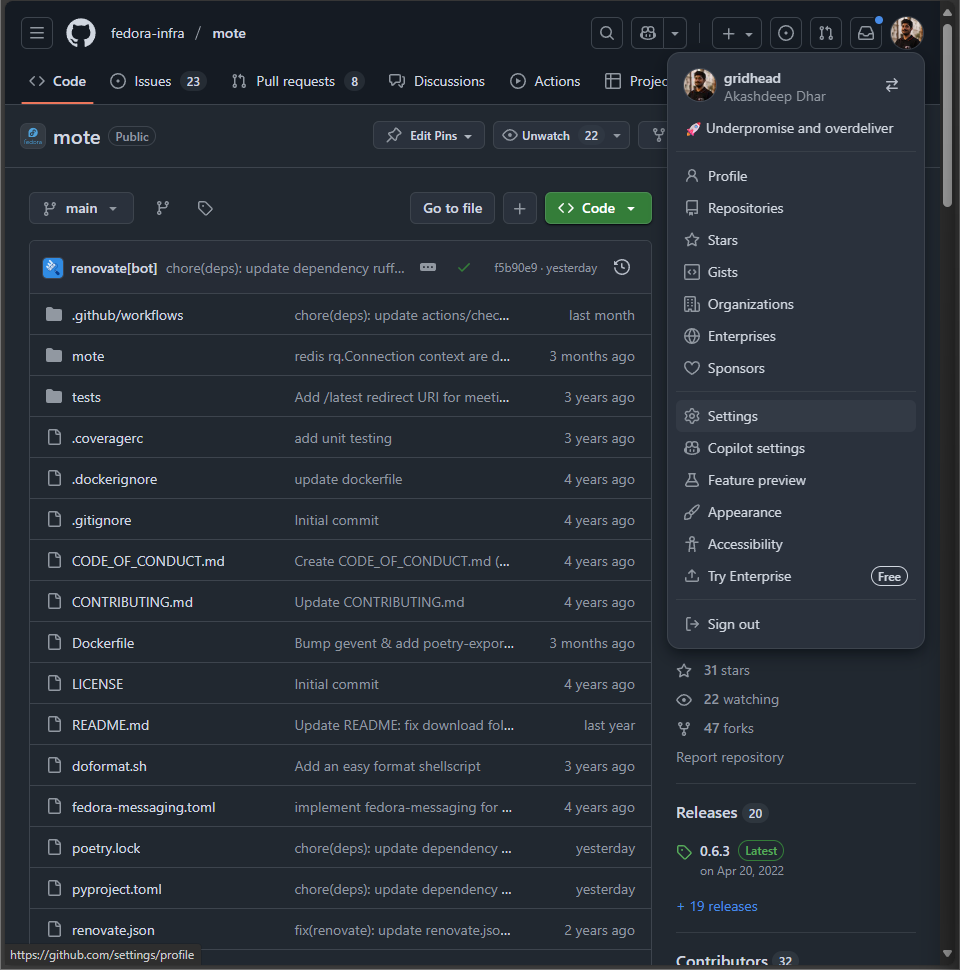This screenshot has width=960, height=970.
Task: Switch to the Discussions tab
Action: (x=437, y=81)
